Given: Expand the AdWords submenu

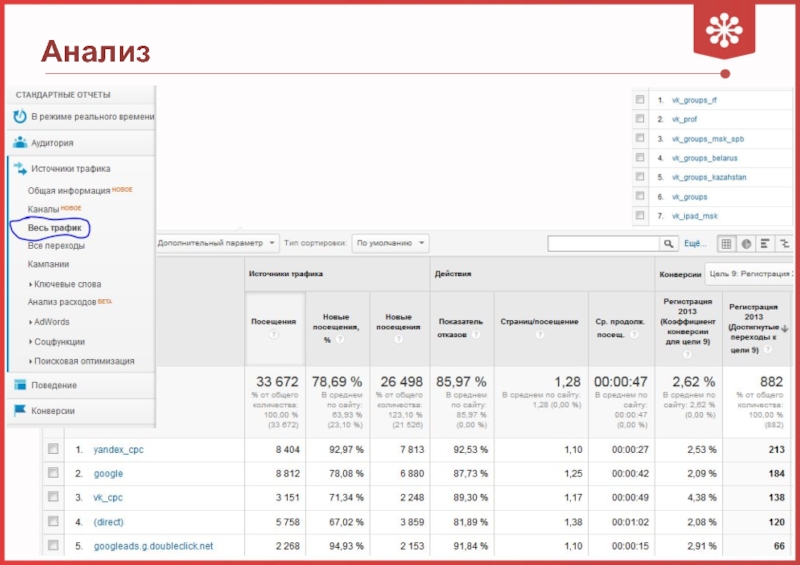Looking at the screenshot, I should pyautogui.click(x=51, y=322).
